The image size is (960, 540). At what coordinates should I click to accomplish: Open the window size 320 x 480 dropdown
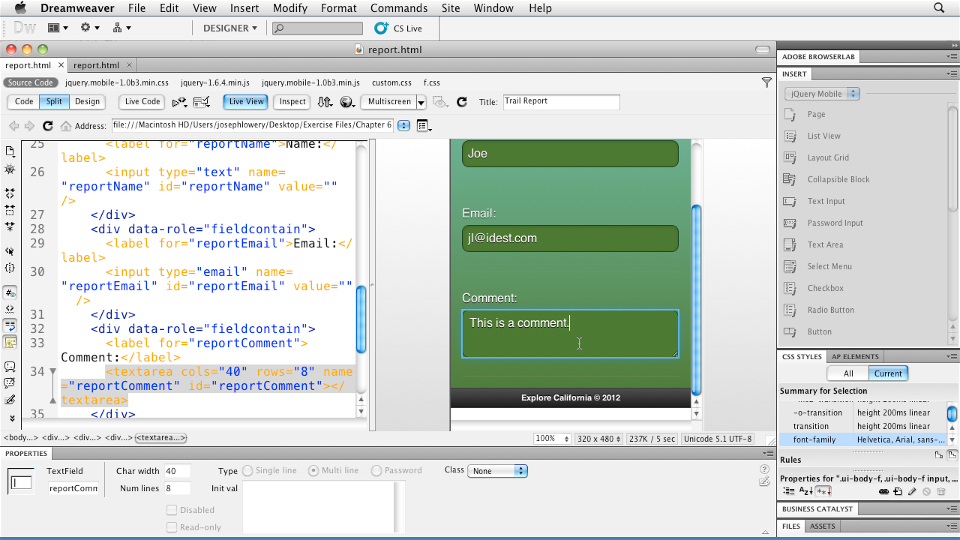pyautogui.click(x=599, y=439)
